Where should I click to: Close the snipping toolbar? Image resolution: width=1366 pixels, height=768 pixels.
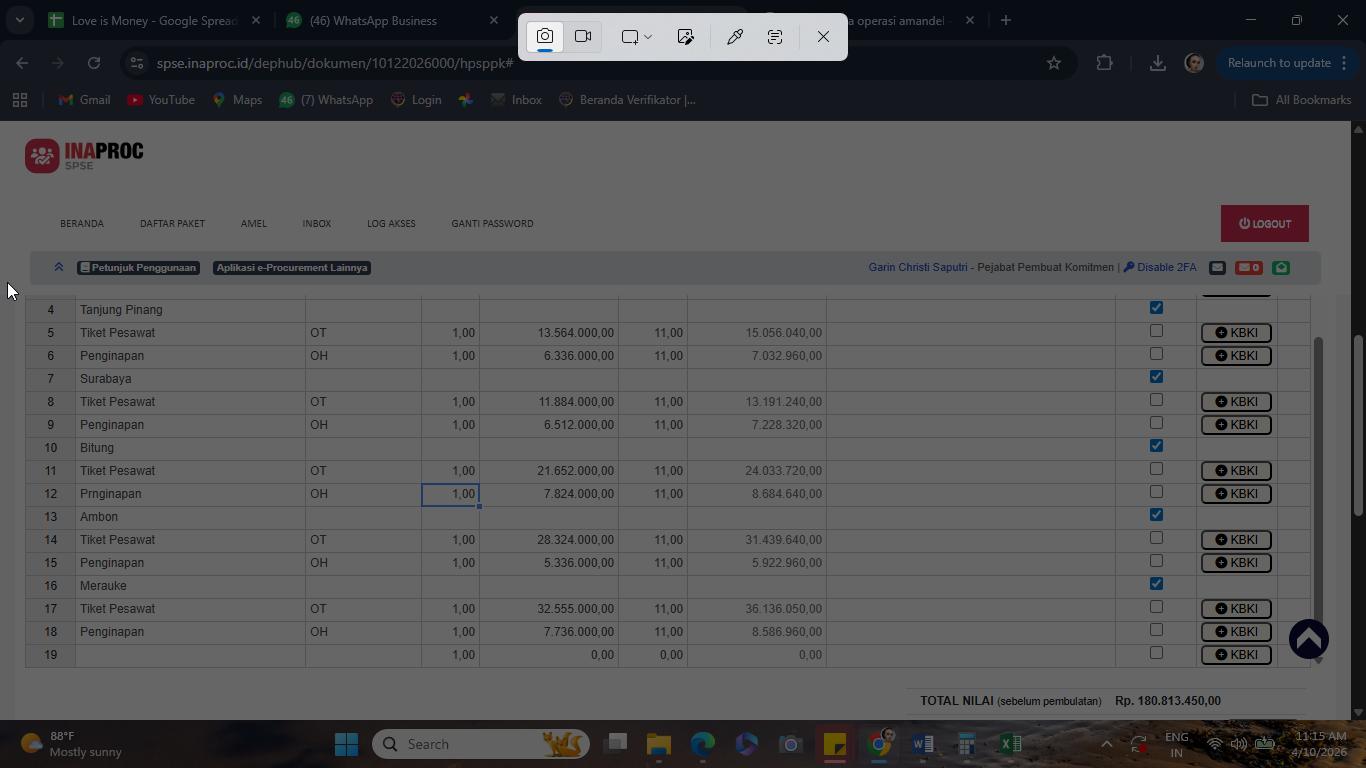click(x=823, y=37)
